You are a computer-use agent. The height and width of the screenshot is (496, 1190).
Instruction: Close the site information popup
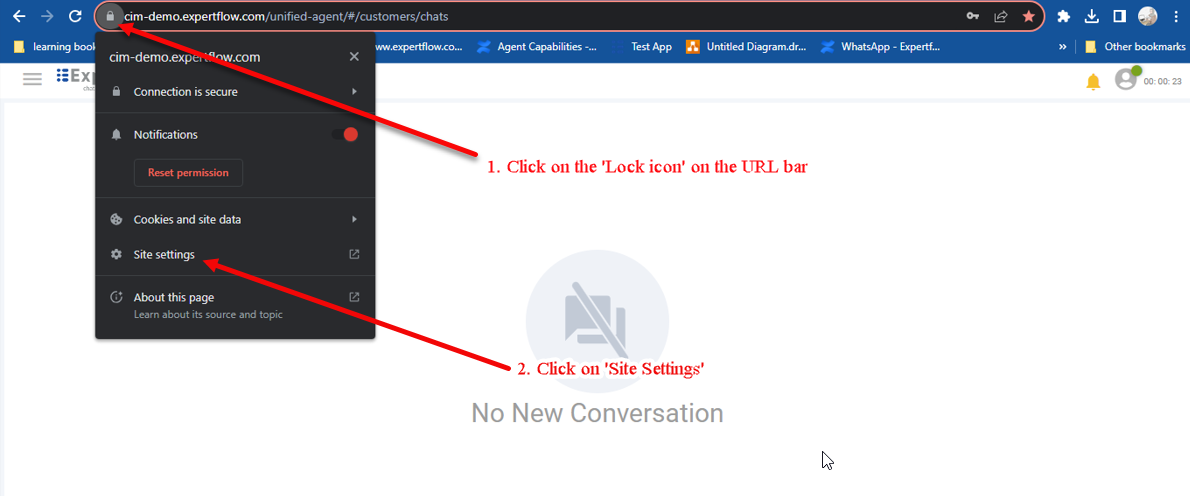click(x=354, y=57)
